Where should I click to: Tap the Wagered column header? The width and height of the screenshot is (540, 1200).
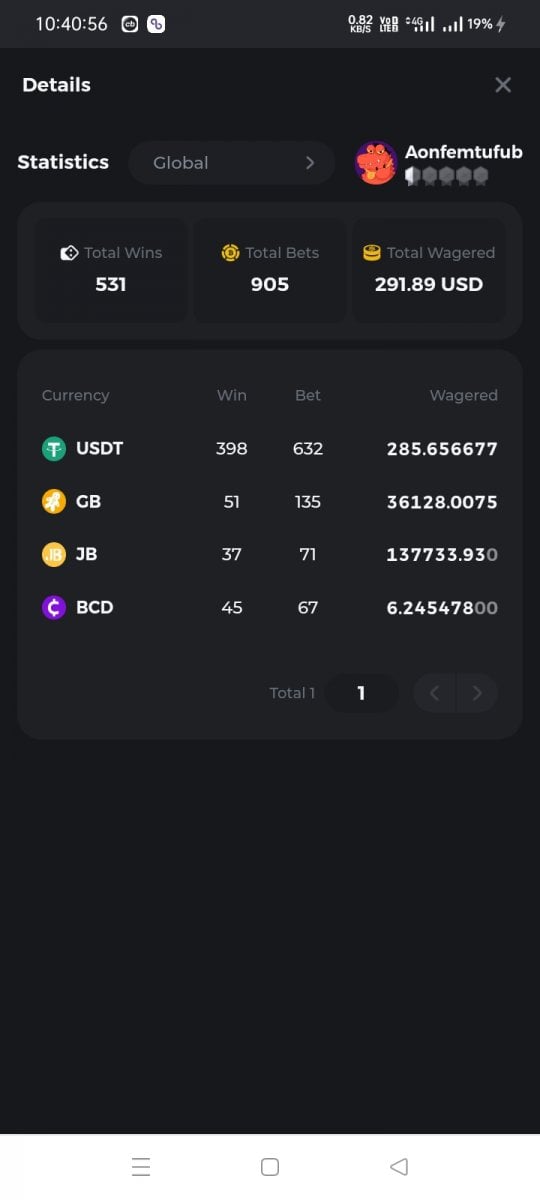[463, 395]
